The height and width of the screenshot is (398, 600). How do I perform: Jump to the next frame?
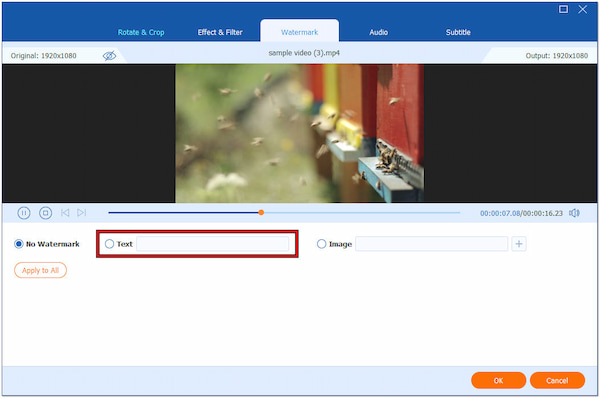click(x=82, y=213)
